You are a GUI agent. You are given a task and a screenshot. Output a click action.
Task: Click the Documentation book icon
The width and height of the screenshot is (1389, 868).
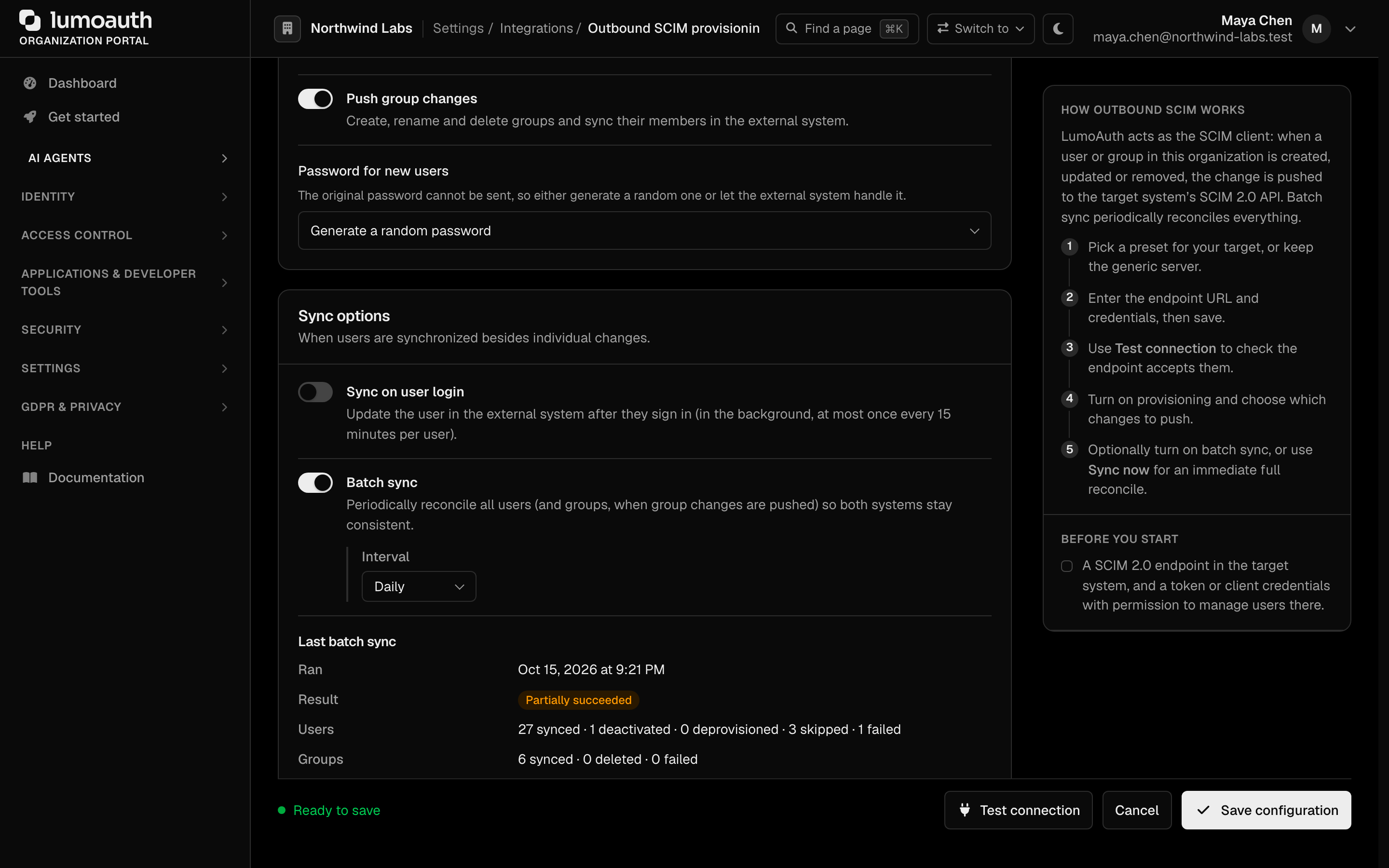30,477
